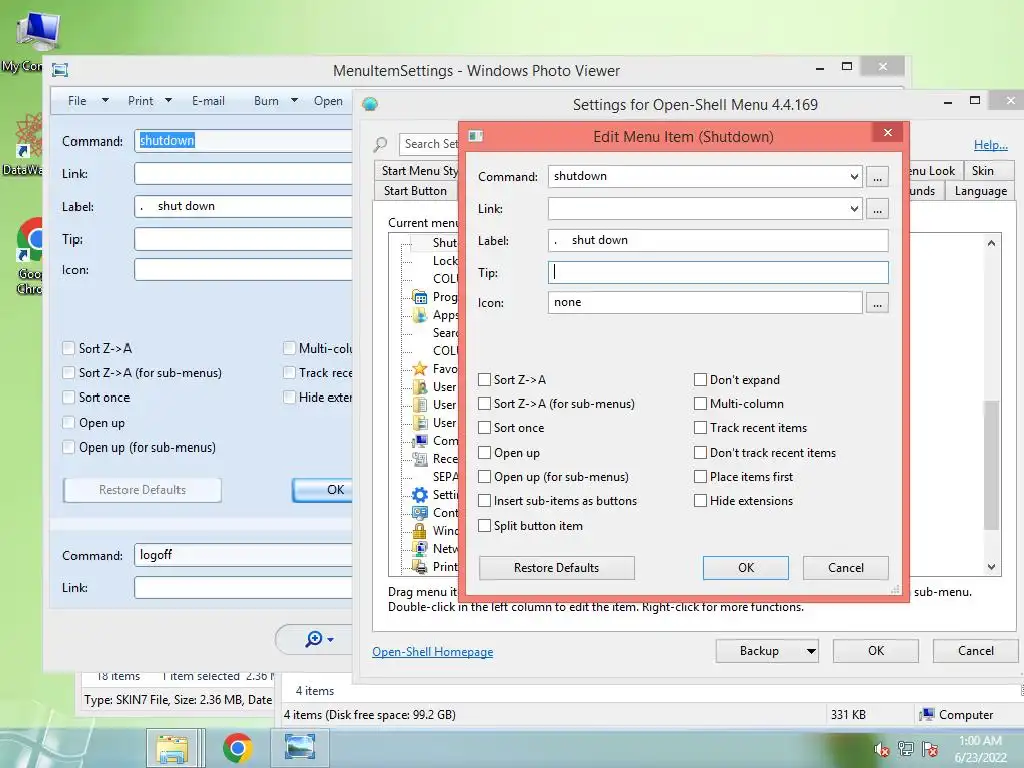This screenshot has height=768, width=1024.
Task: Click the network tray icon
Action: tap(906, 749)
